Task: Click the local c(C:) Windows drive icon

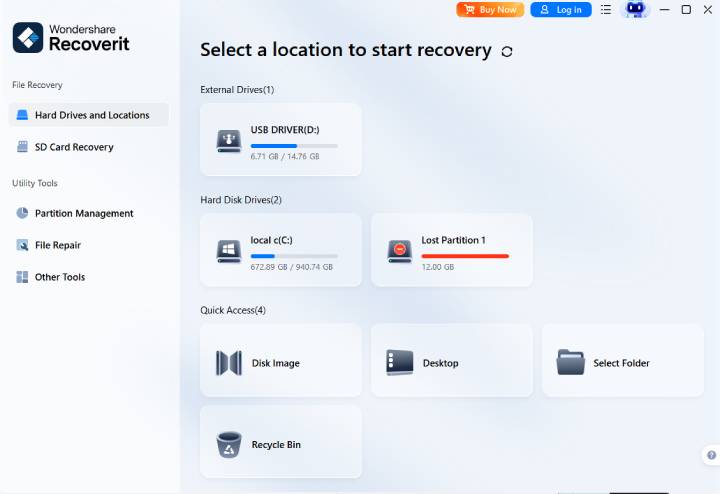Action: coord(229,251)
